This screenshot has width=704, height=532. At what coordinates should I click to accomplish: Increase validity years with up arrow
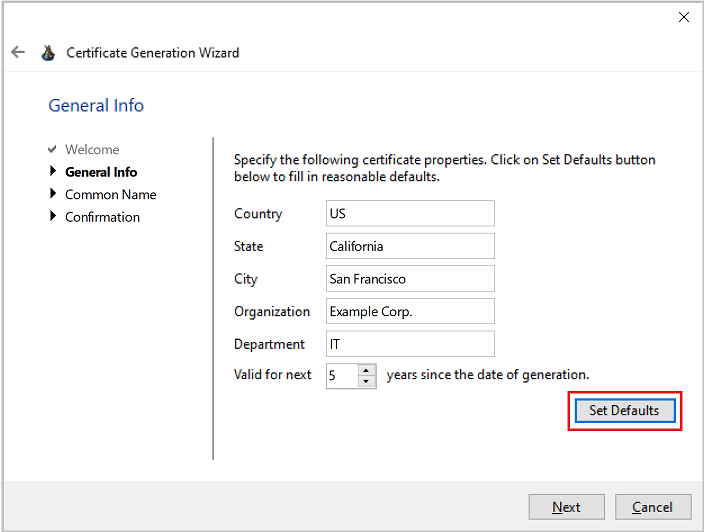pyautogui.click(x=366, y=370)
